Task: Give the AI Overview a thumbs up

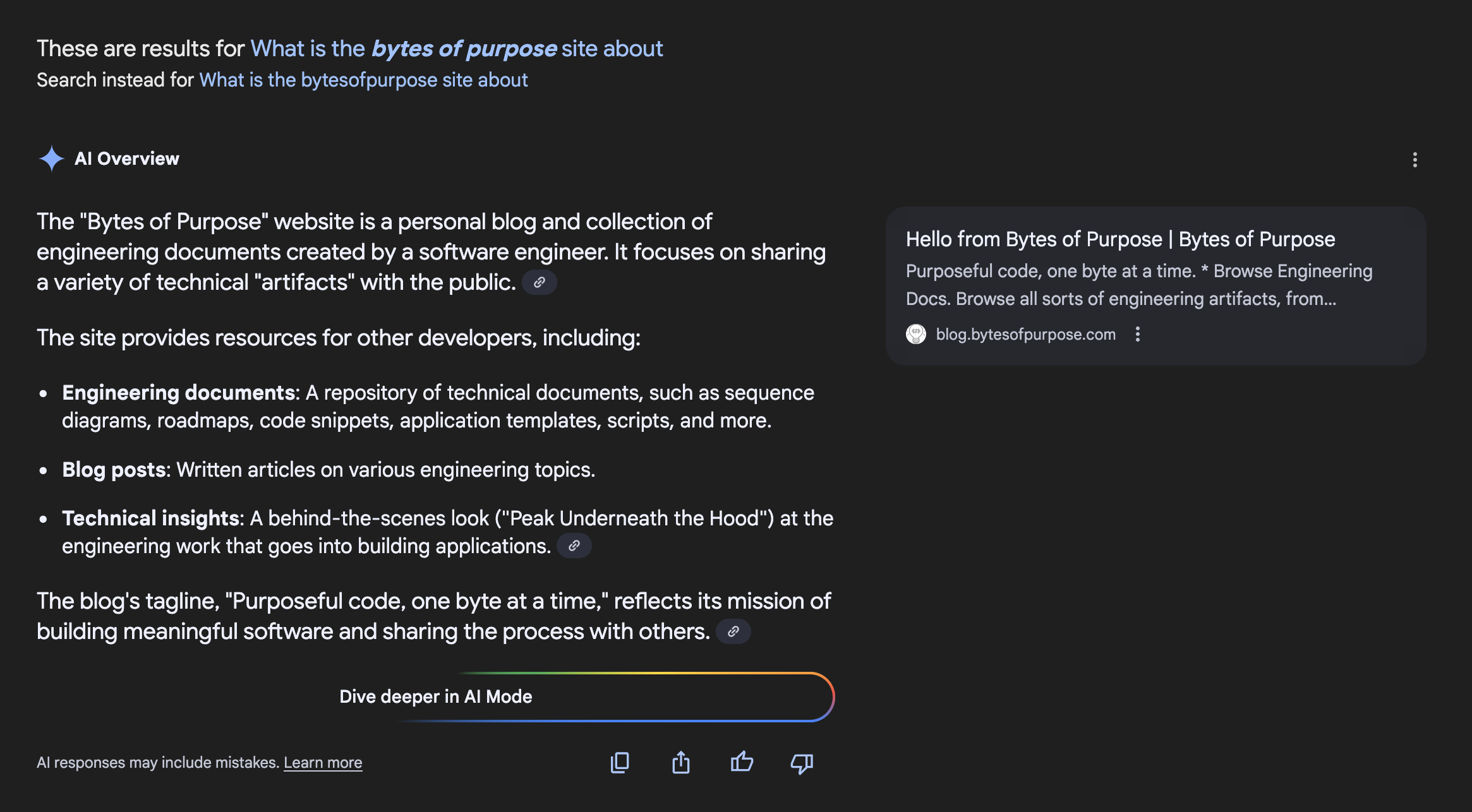Action: pyautogui.click(x=742, y=763)
